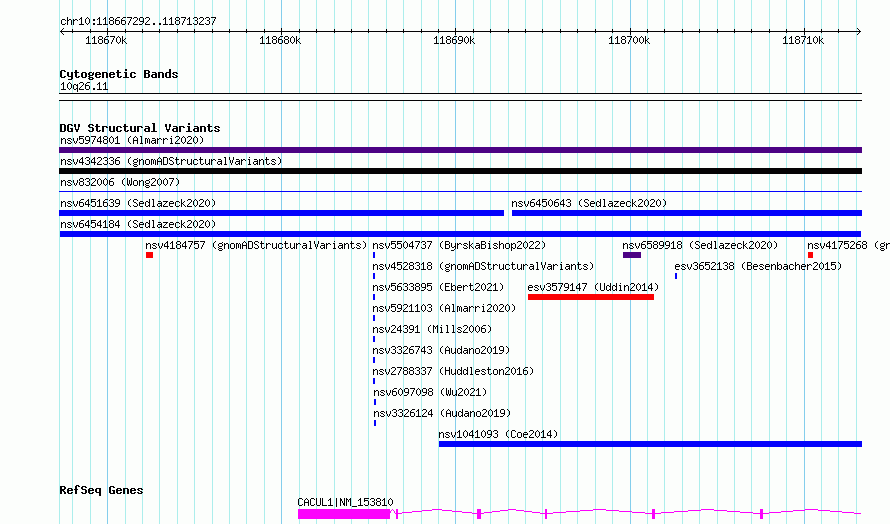Viewport: 890px width, 524px height.
Task: Open the nsv832006 (Wong2007) label
Action: tap(120, 182)
